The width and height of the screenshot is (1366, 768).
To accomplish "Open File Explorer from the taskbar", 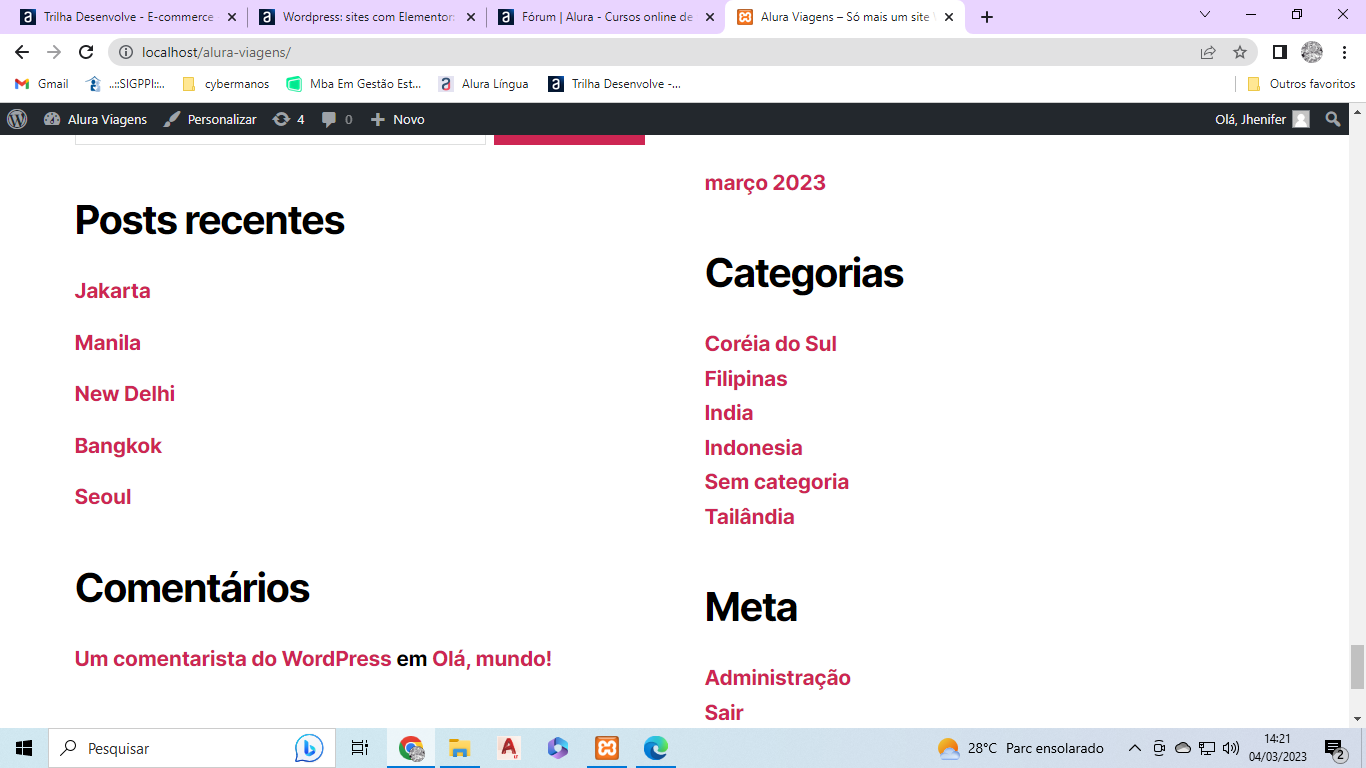I will pyautogui.click(x=460, y=748).
